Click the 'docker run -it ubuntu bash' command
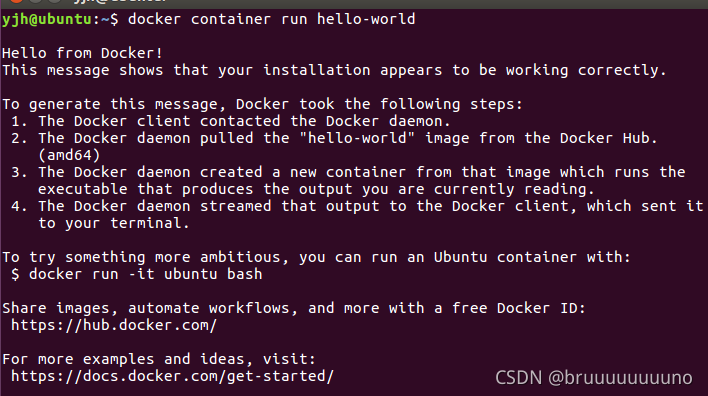Image resolution: width=708 pixels, height=396 pixels. coord(145,274)
